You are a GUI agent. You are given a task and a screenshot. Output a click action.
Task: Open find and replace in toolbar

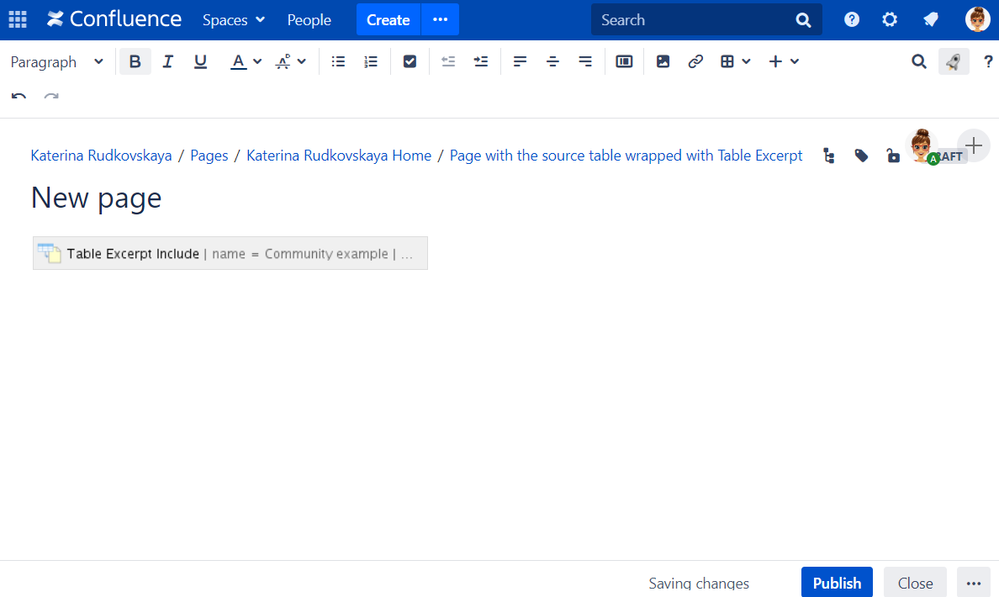click(x=919, y=62)
